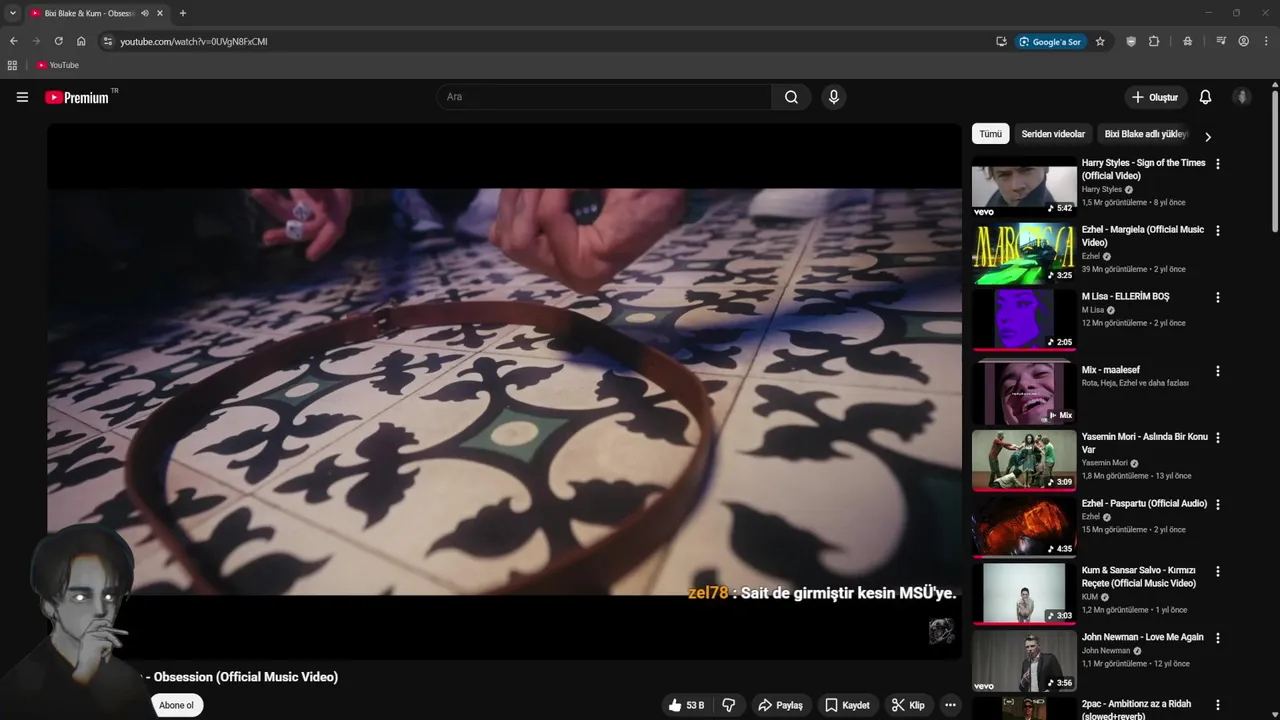Open options for M Lisa ELLERİM BOŞ
This screenshot has width=1280, height=720.
[x=1217, y=297]
